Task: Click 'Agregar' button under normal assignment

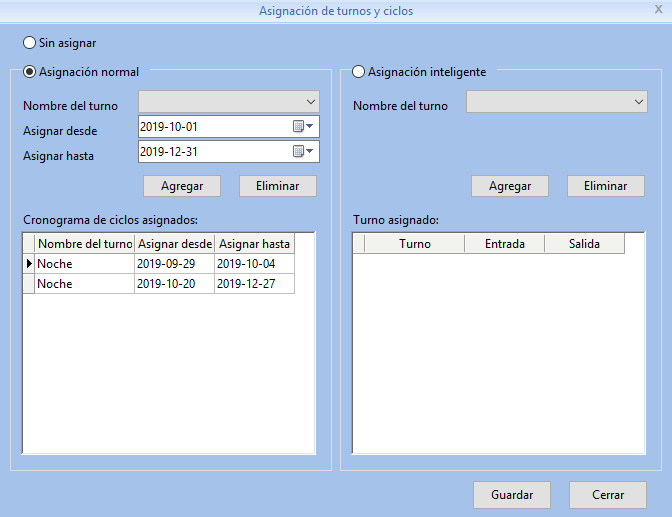Action: (x=182, y=186)
